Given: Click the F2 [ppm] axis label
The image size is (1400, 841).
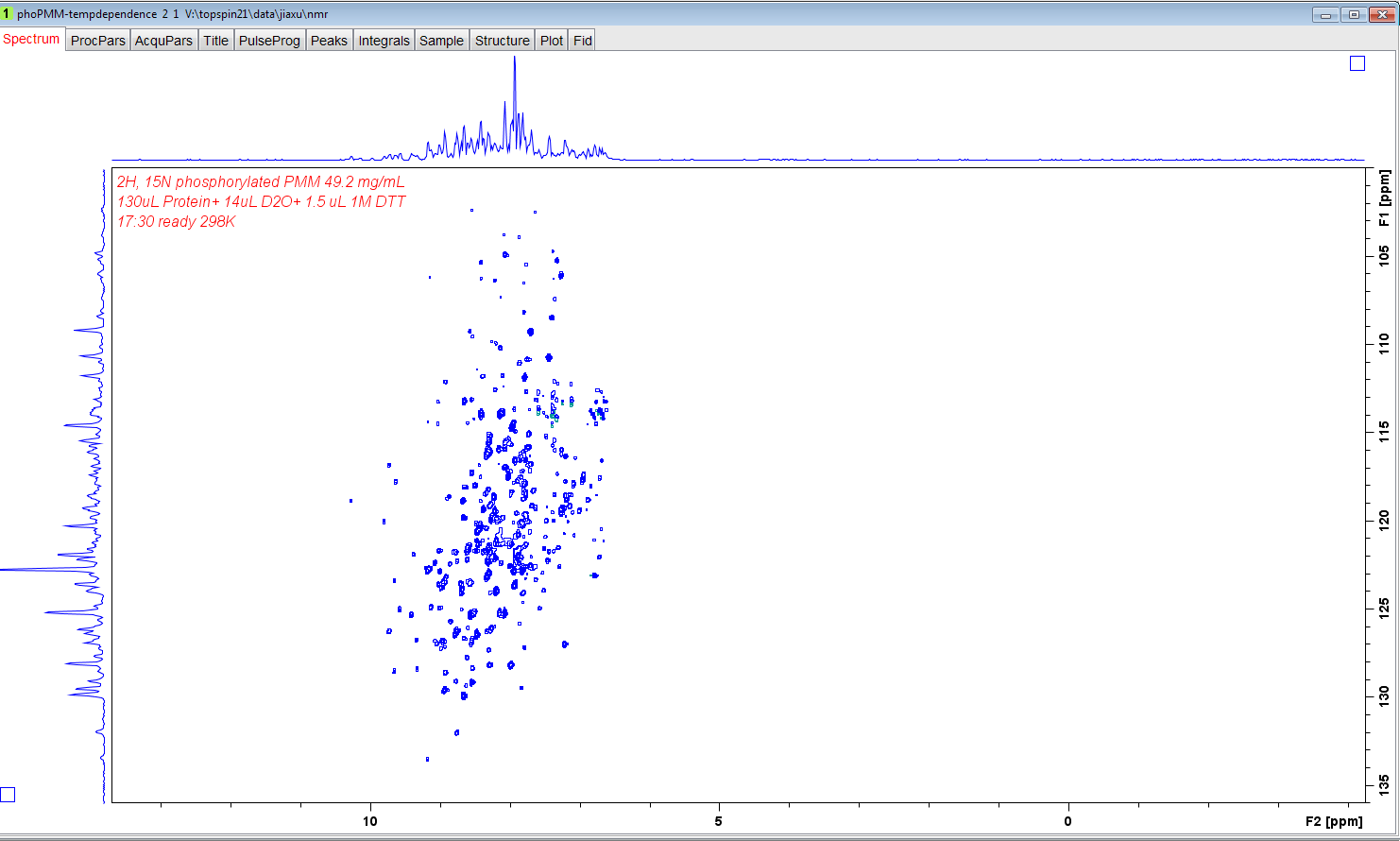Looking at the screenshot, I should pos(1334,821).
